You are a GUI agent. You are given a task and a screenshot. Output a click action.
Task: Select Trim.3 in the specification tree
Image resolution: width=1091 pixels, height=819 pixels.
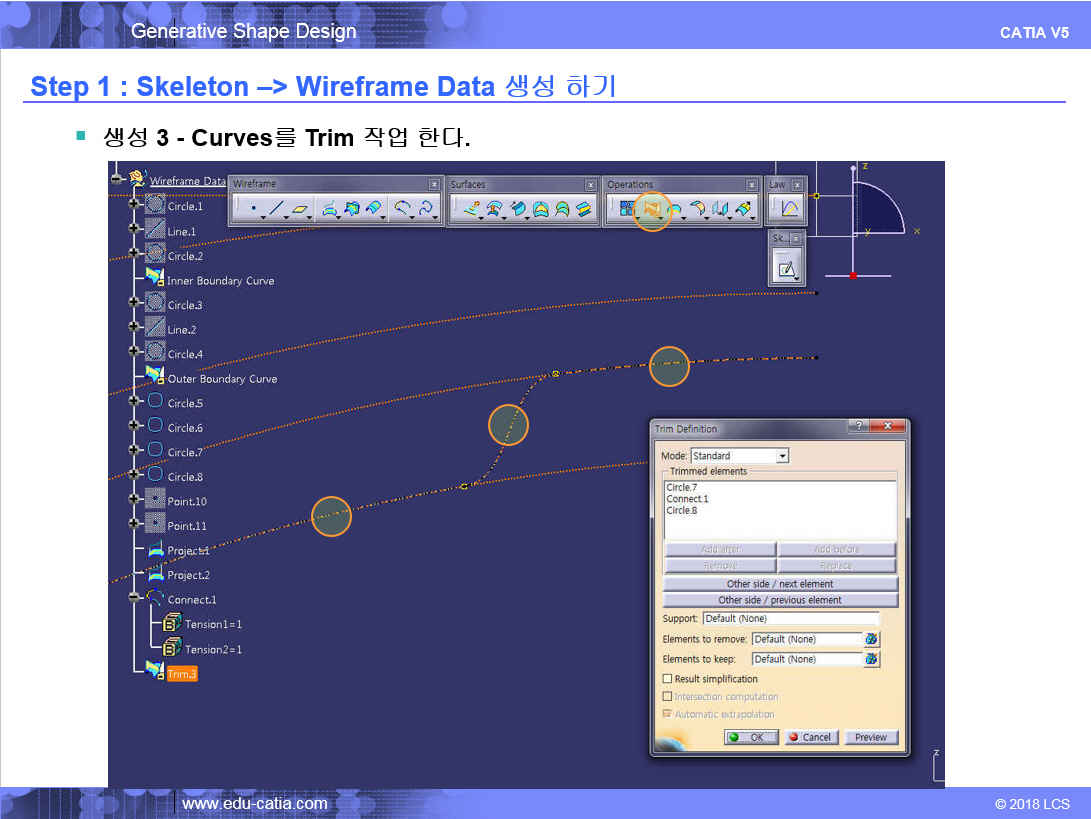[x=182, y=674]
